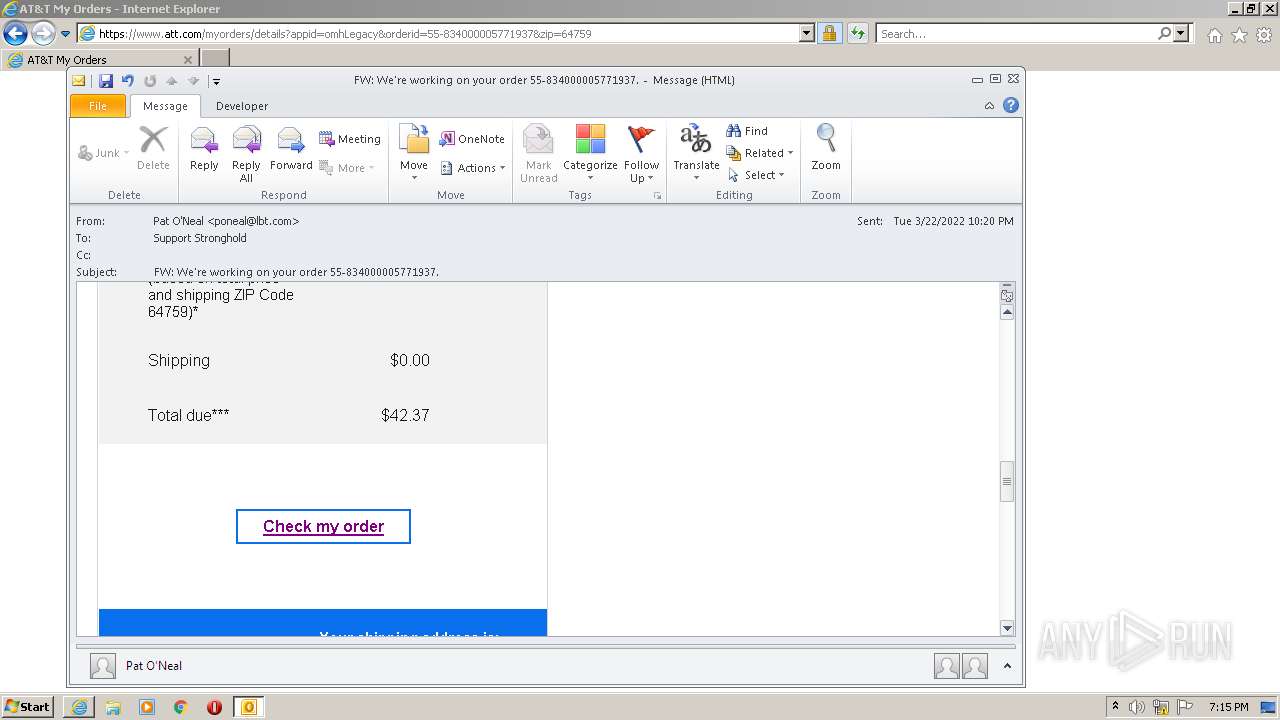Click the message vertical scrollbar thumb
1280x720 pixels.
[x=1007, y=481]
